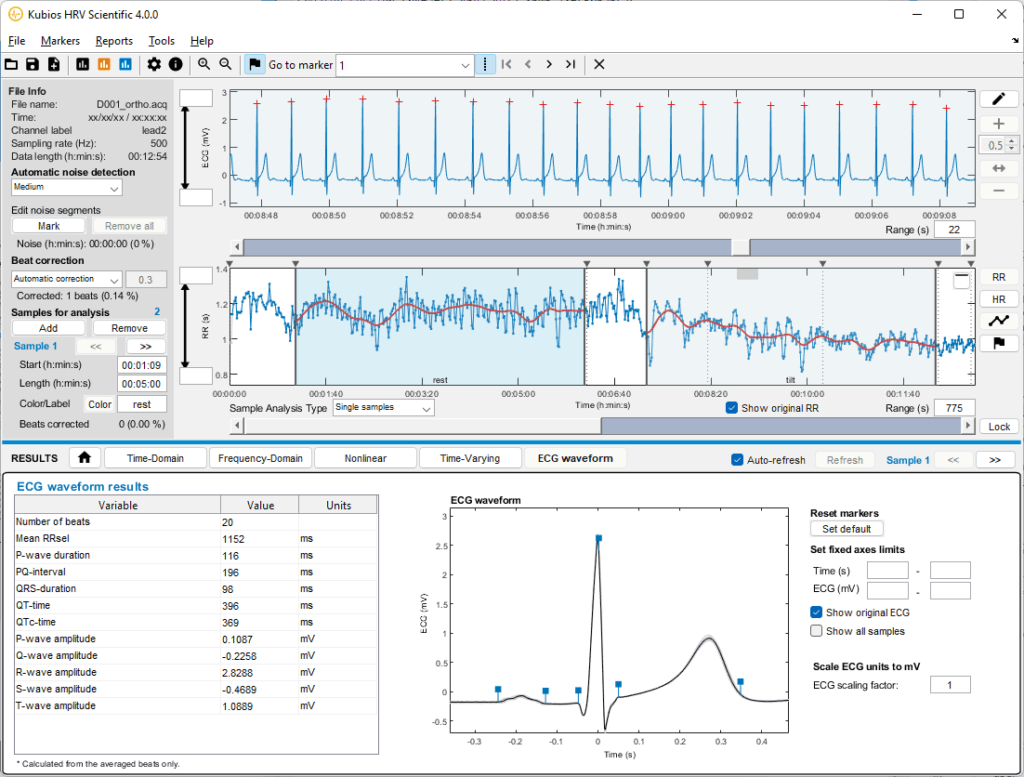Click the add new file icon
The width and height of the screenshot is (1024, 777).
click(x=54, y=64)
